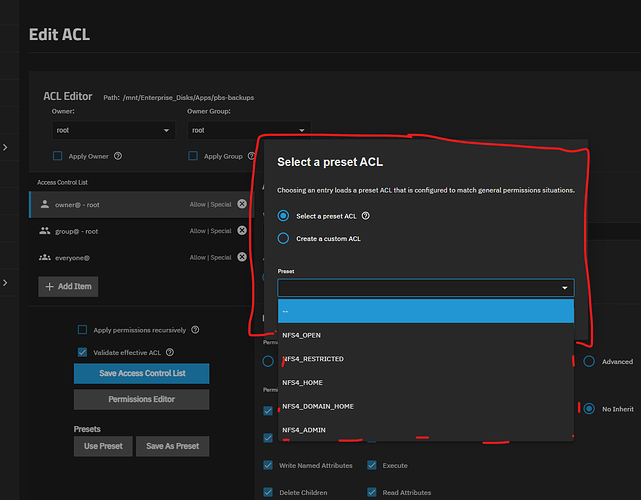Remove the owner@ ACL entry
The image size is (641, 500).
click(x=242, y=204)
